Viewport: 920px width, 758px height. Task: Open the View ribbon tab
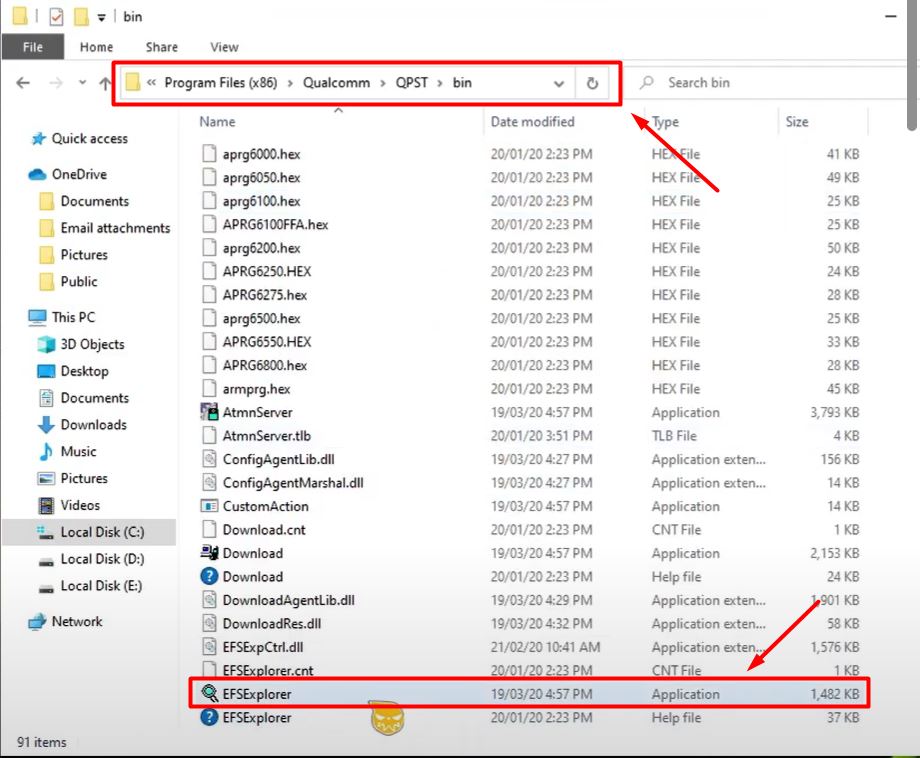(x=224, y=47)
